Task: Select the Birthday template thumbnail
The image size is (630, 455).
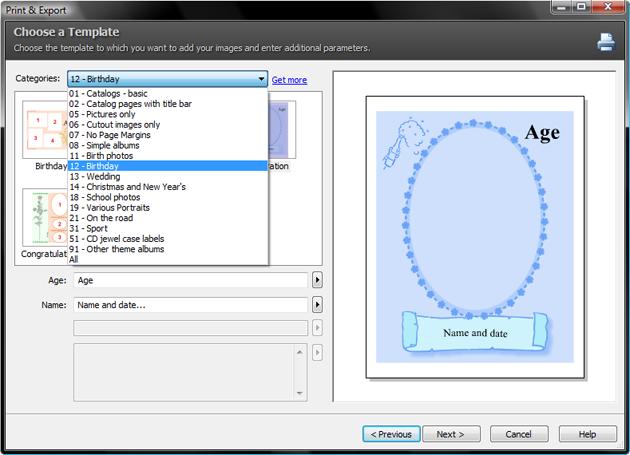Action: pos(45,130)
